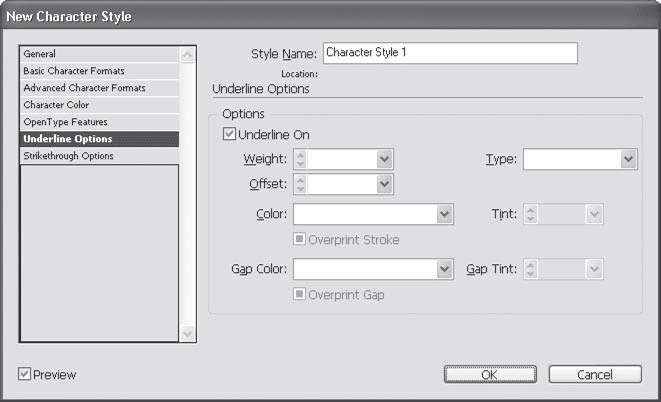The height and width of the screenshot is (402, 661).
Task: Open the Gap Color dropdown
Action: (445, 269)
